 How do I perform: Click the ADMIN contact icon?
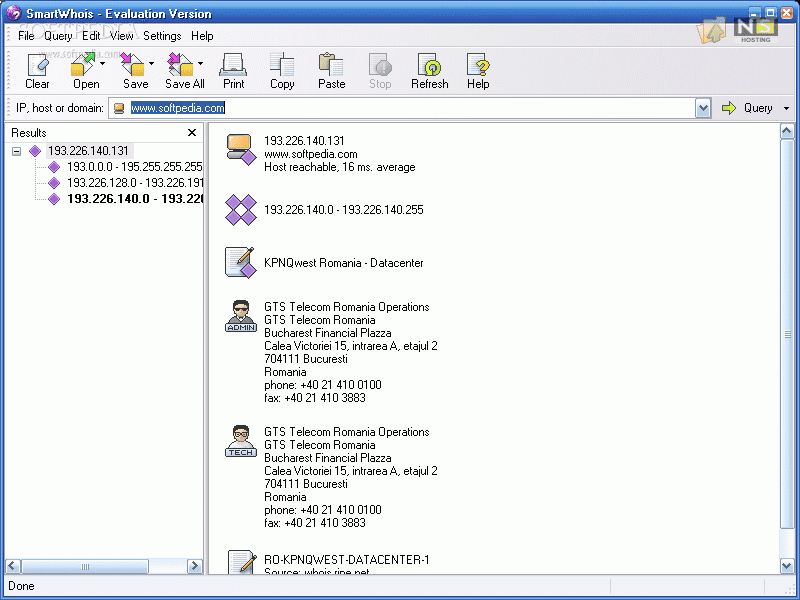click(x=241, y=316)
